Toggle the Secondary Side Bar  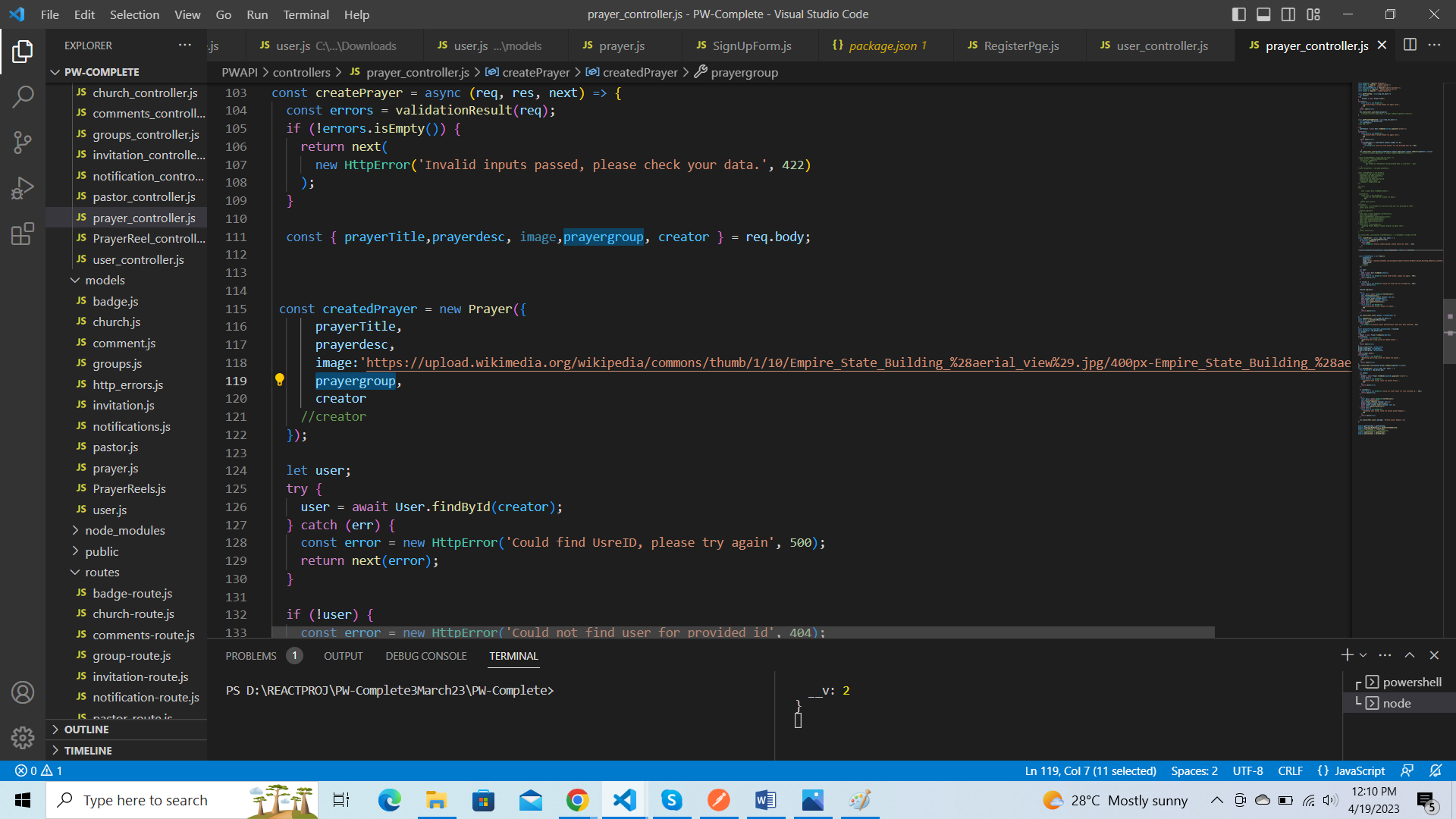tap(1288, 14)
